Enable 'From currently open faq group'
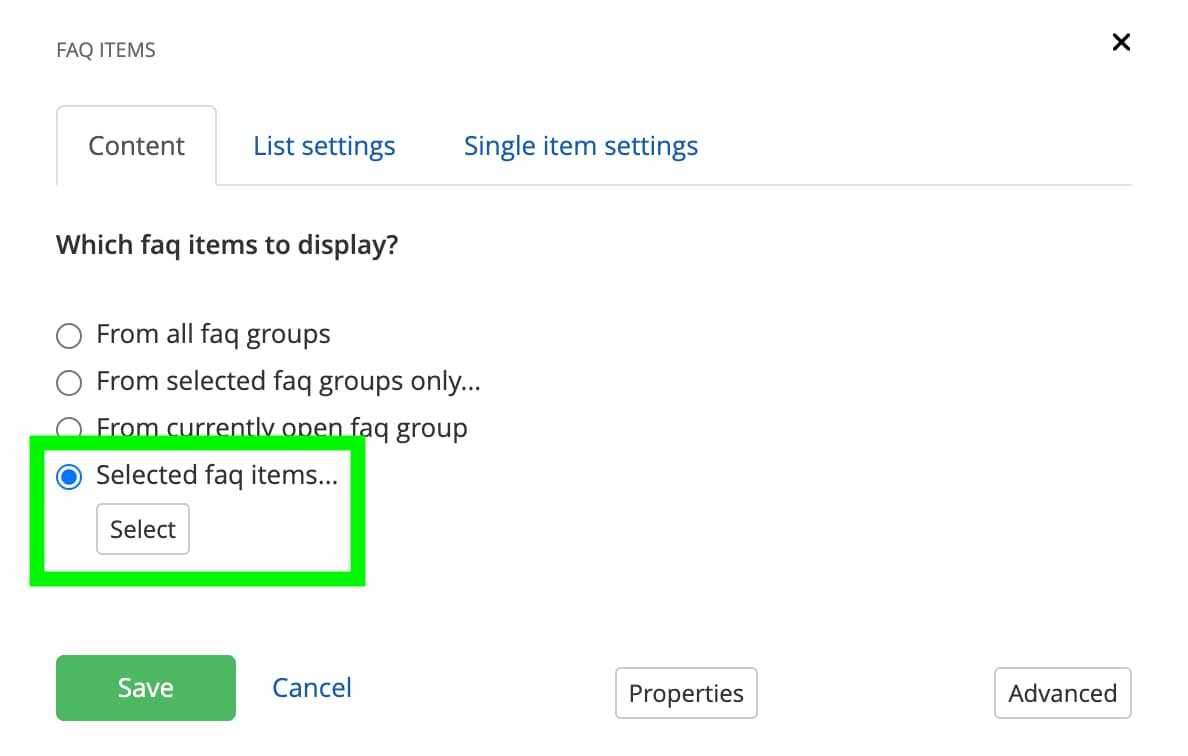Image resolution: width=1188 pixels, height=756 pixels. [69, 428]
